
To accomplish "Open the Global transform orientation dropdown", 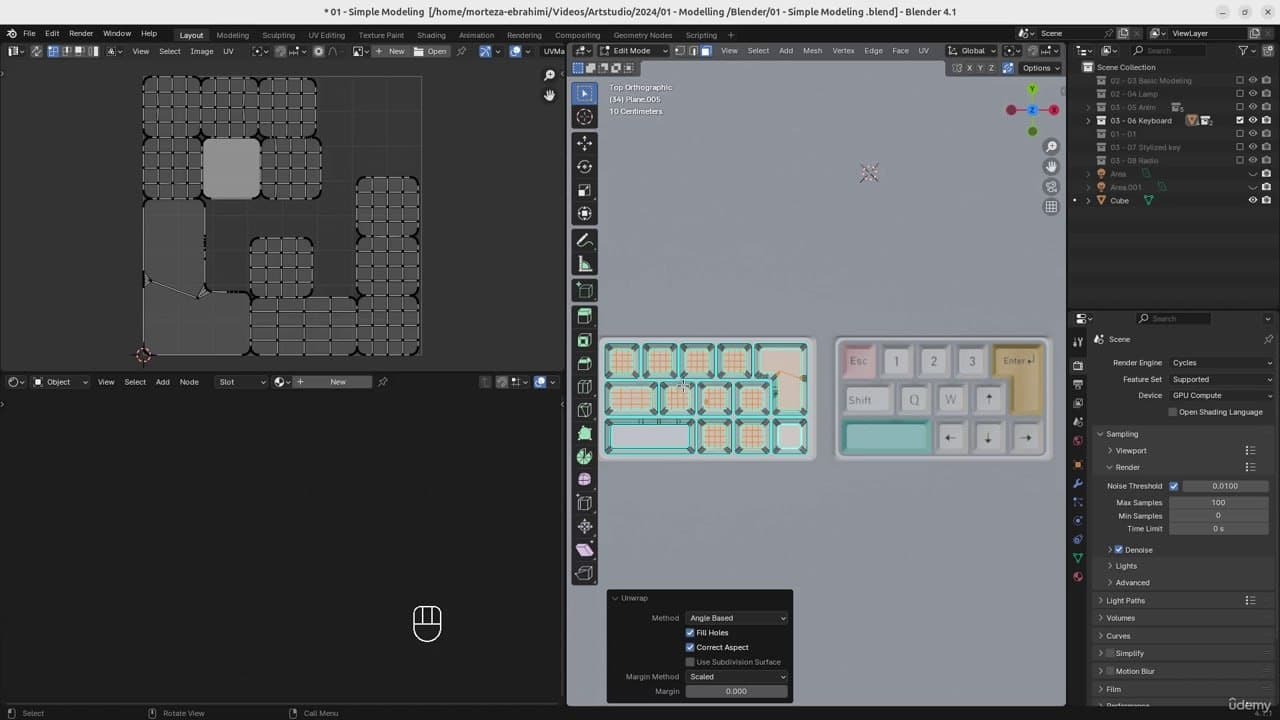I will 972,51.
